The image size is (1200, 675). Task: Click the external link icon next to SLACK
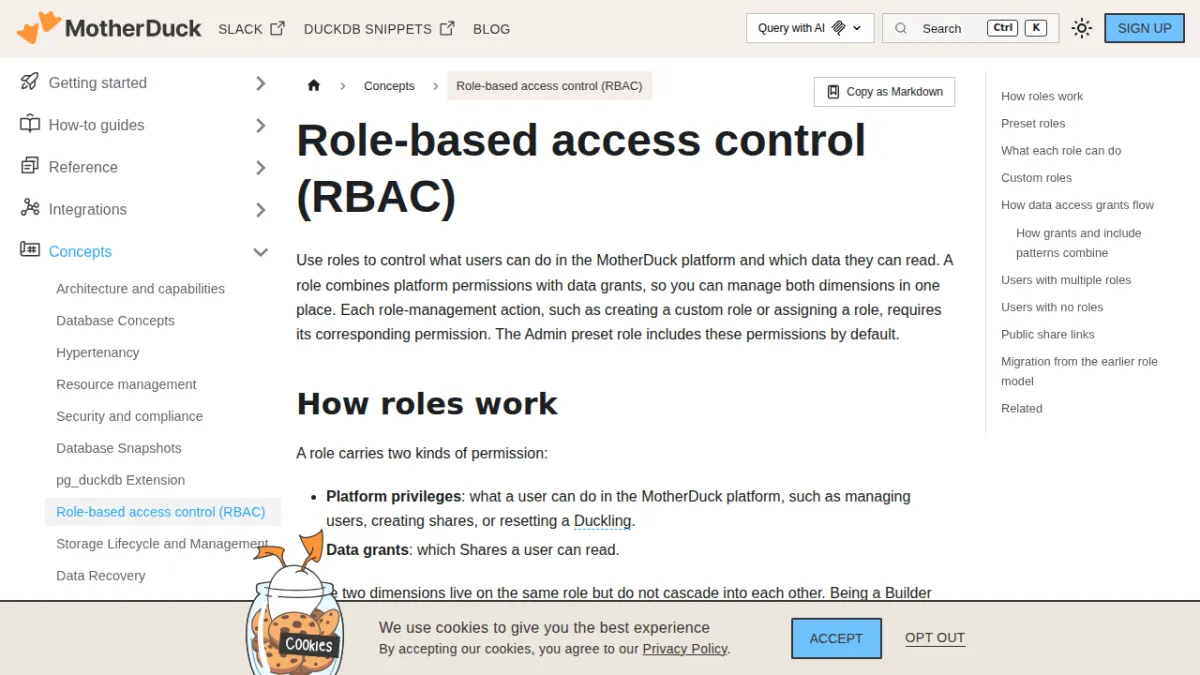pos(277,28)
